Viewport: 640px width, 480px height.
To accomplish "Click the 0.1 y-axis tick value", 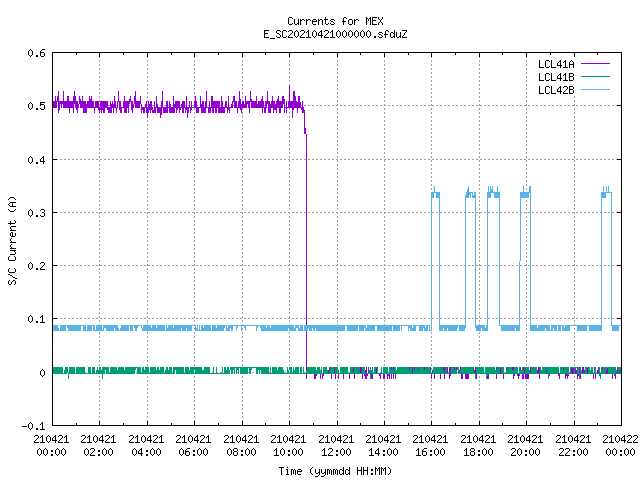I will 36,319.
